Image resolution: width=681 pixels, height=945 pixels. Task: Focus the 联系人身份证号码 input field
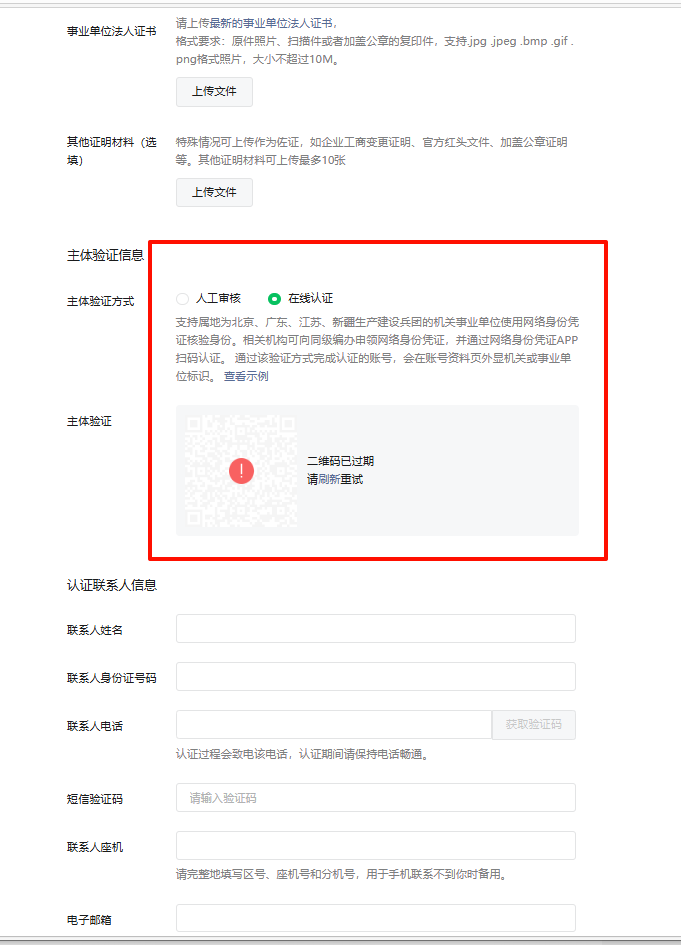[375, 677]
